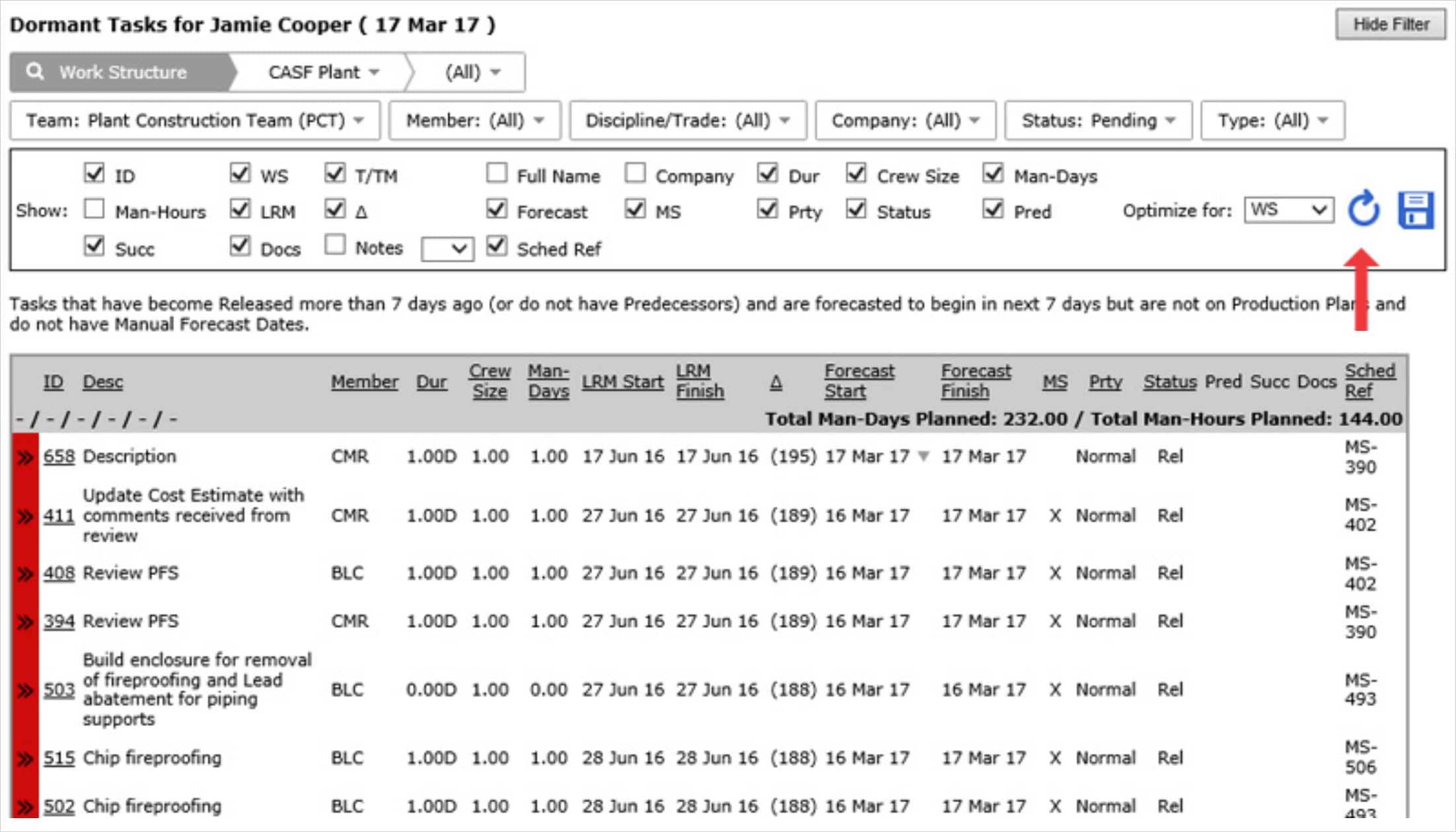Sort by the LRM Start column header
Screen dimensions: 1456x832
click(622, 382)
